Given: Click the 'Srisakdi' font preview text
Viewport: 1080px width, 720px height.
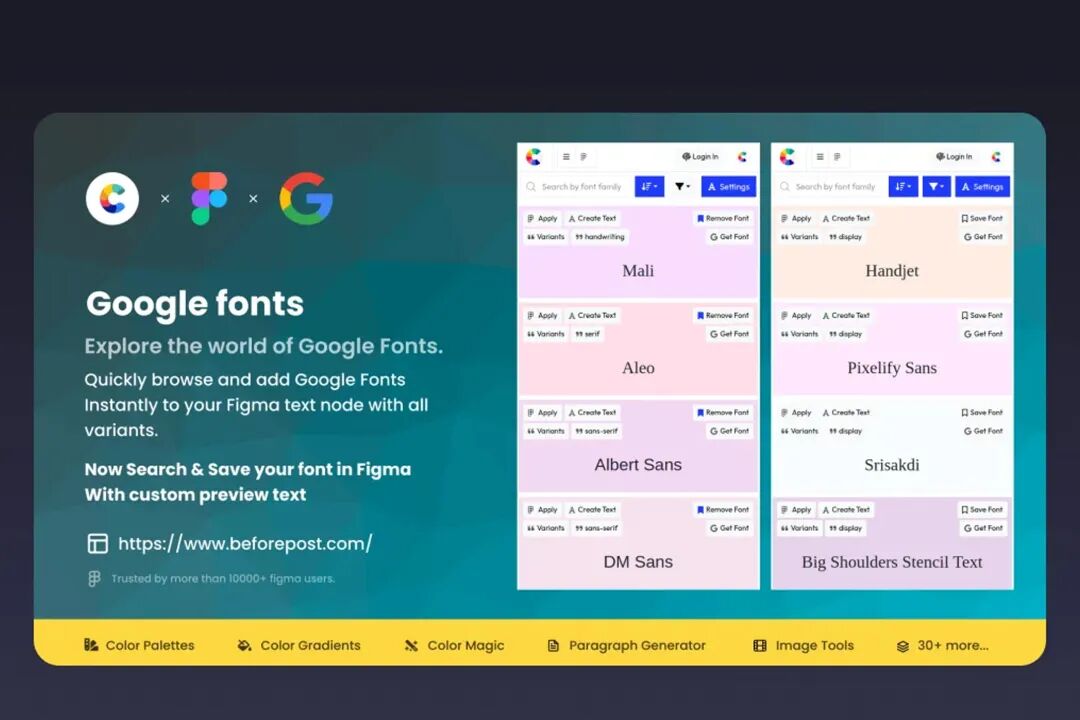Looking at the screenshot, I should pos(892,465).
